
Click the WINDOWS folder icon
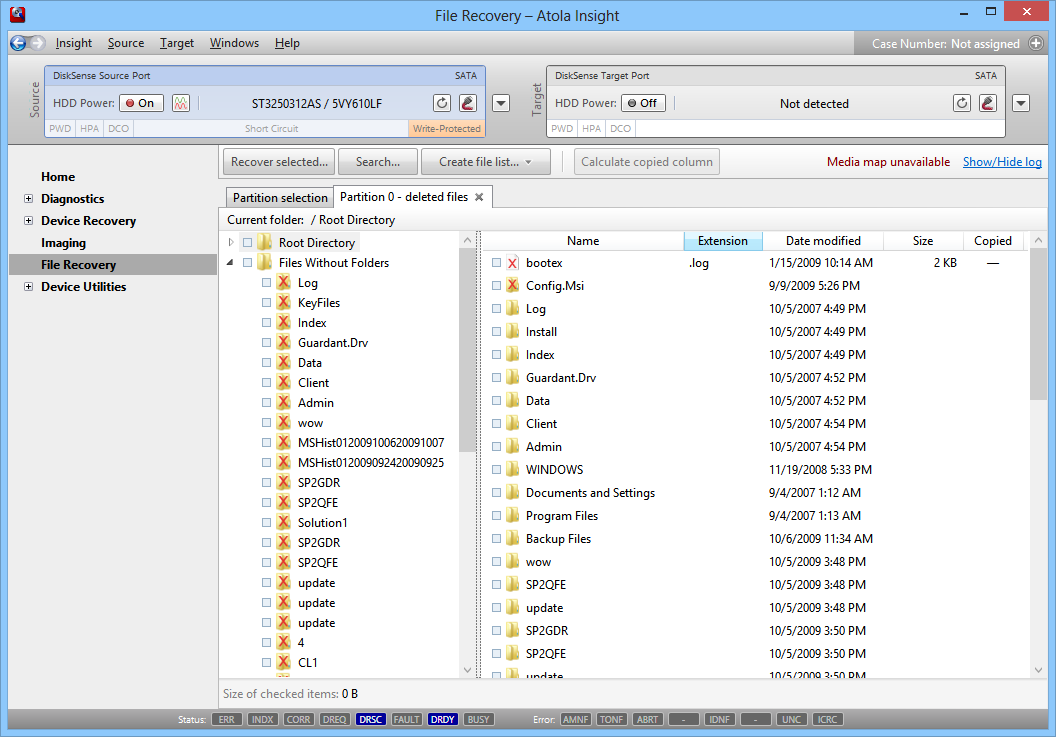point(513,470)
